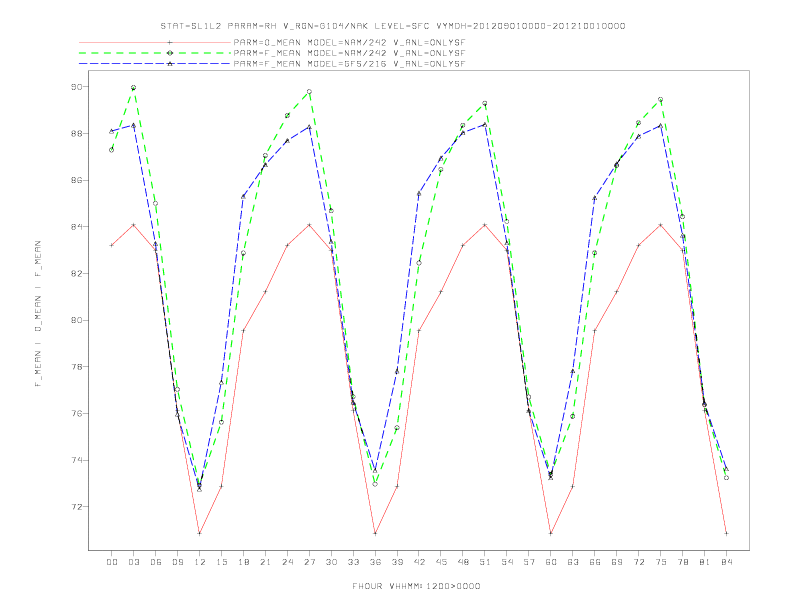The height and width of the screenshot is (612, 792).
Task: Click the x-axis label FHOUR VHHMM: 1200>0000
Action: pos(416,586)
